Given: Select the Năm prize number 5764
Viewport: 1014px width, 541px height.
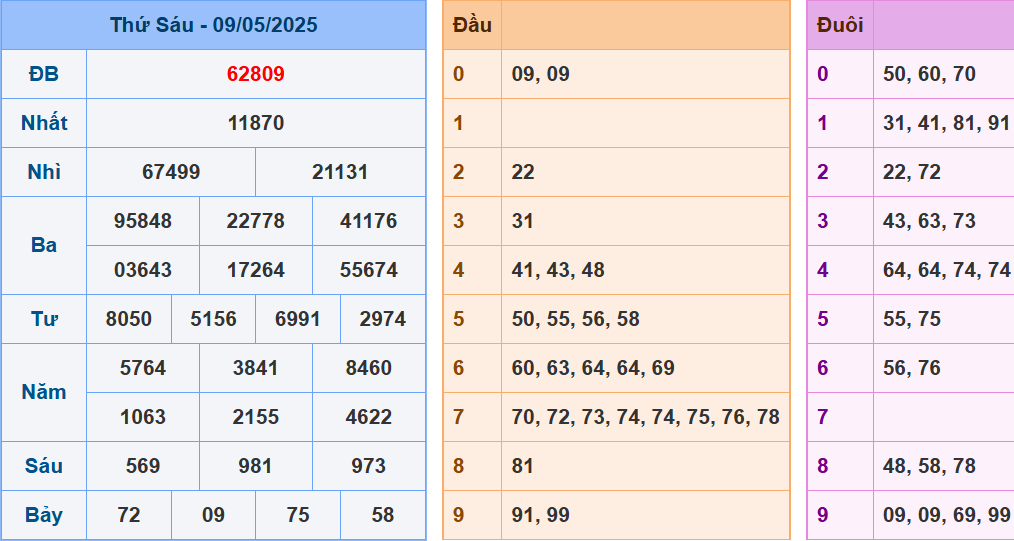Looking at the screenshot, I should [x=143, y=368].
